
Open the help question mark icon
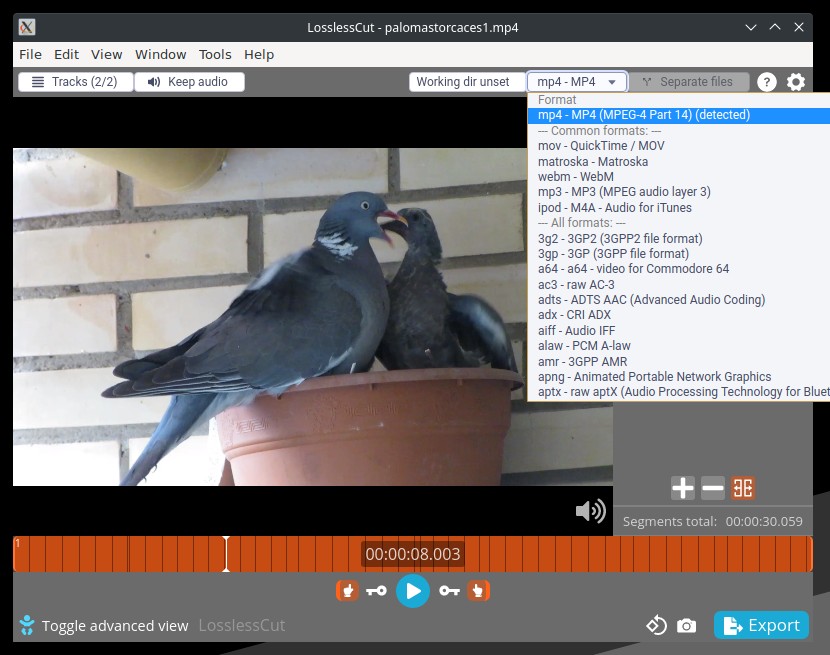click(766, 82)
